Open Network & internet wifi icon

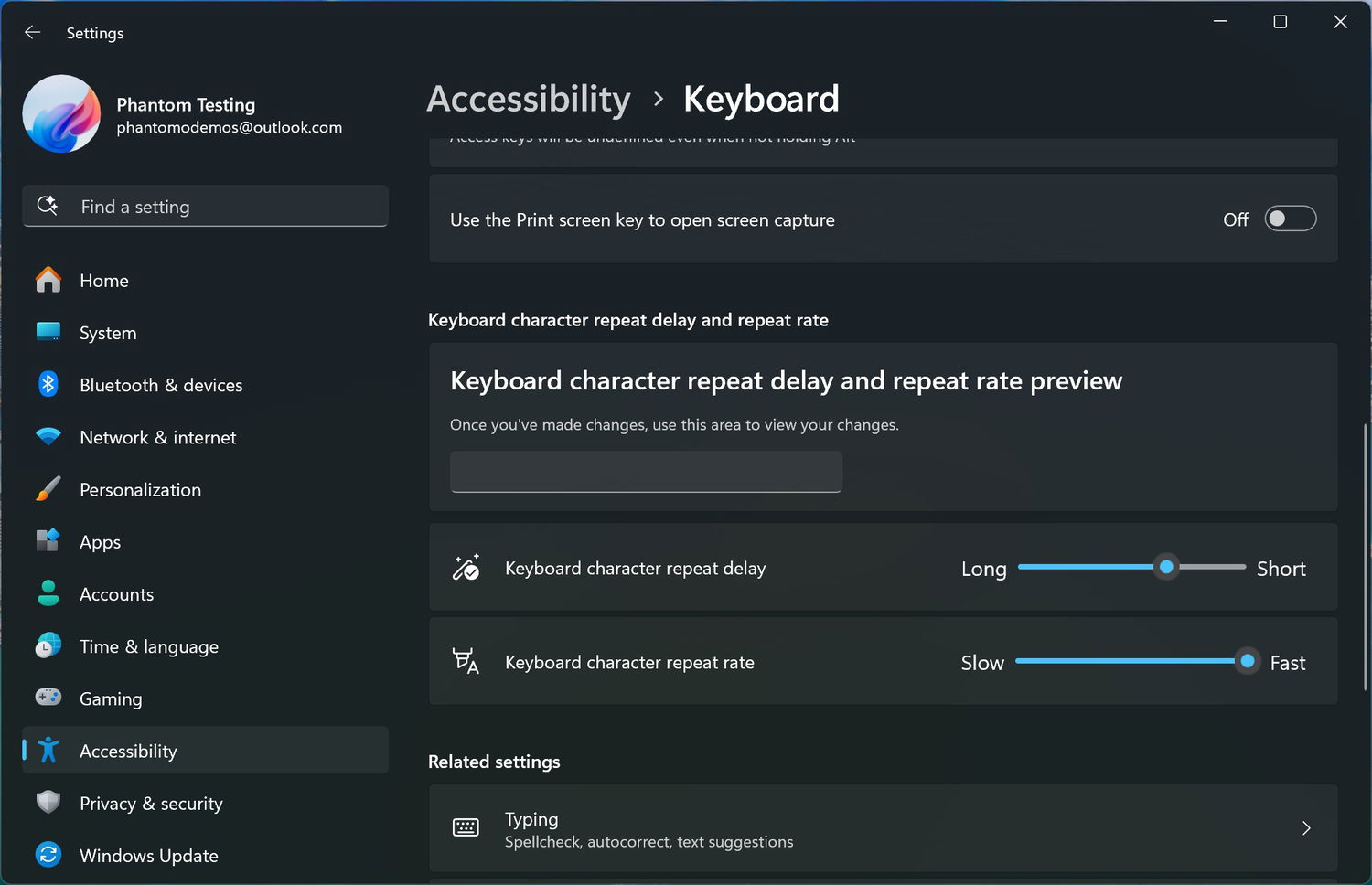point(48,437)
